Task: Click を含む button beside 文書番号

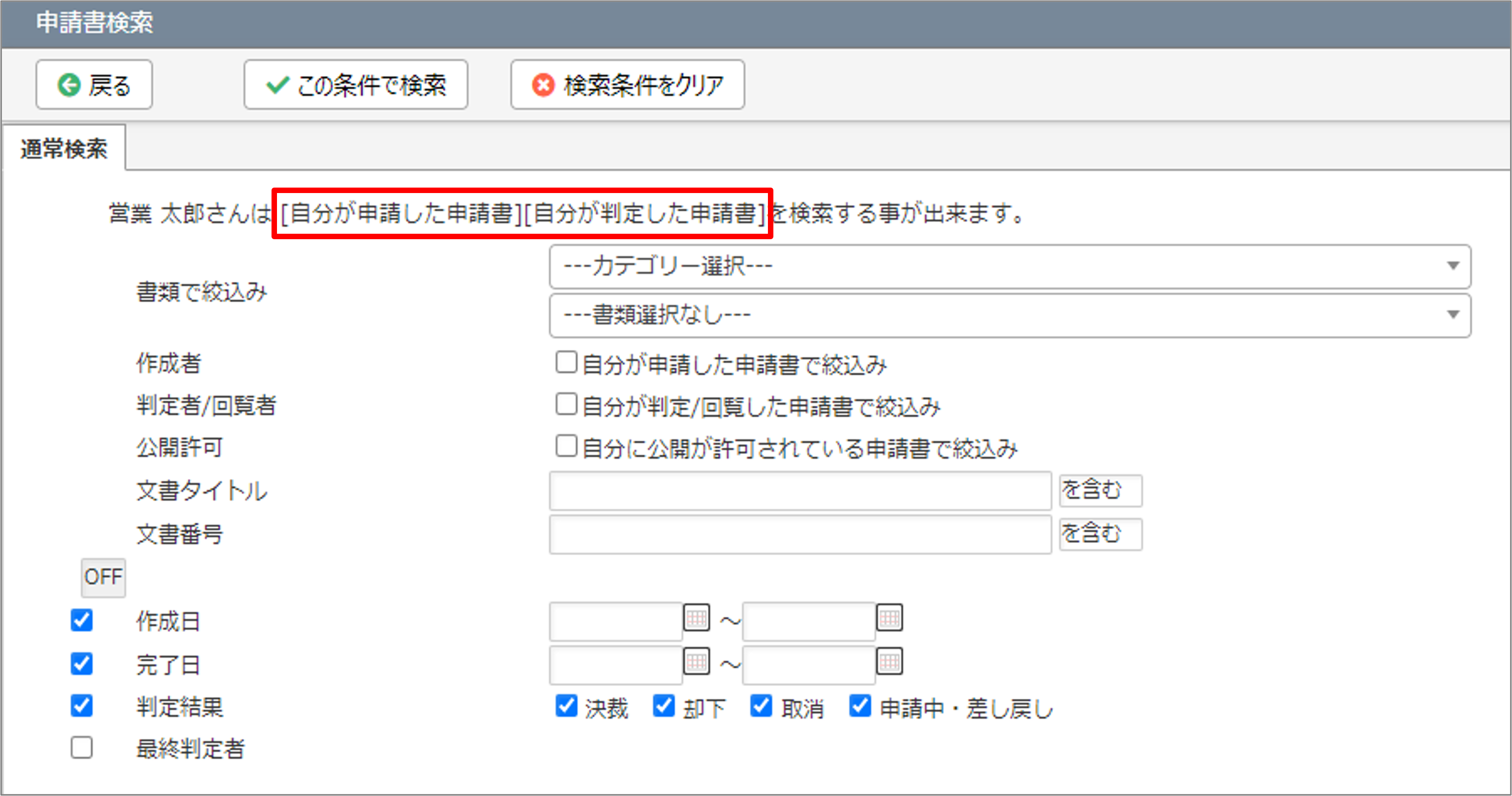Action: [x=1100, y=534]
